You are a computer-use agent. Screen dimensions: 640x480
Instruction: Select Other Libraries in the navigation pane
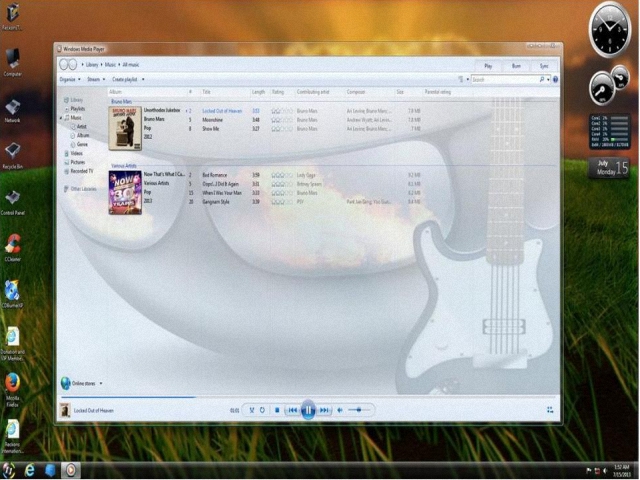tap(83, 189)
